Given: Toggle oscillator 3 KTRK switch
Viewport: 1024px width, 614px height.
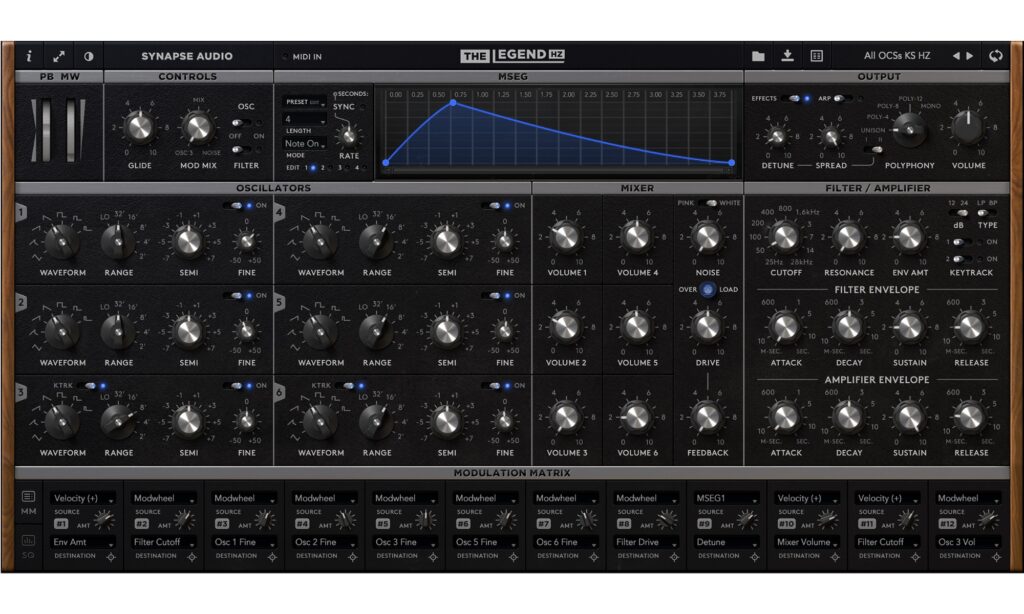Looking at the screenshot, I should tap(89, 385).
